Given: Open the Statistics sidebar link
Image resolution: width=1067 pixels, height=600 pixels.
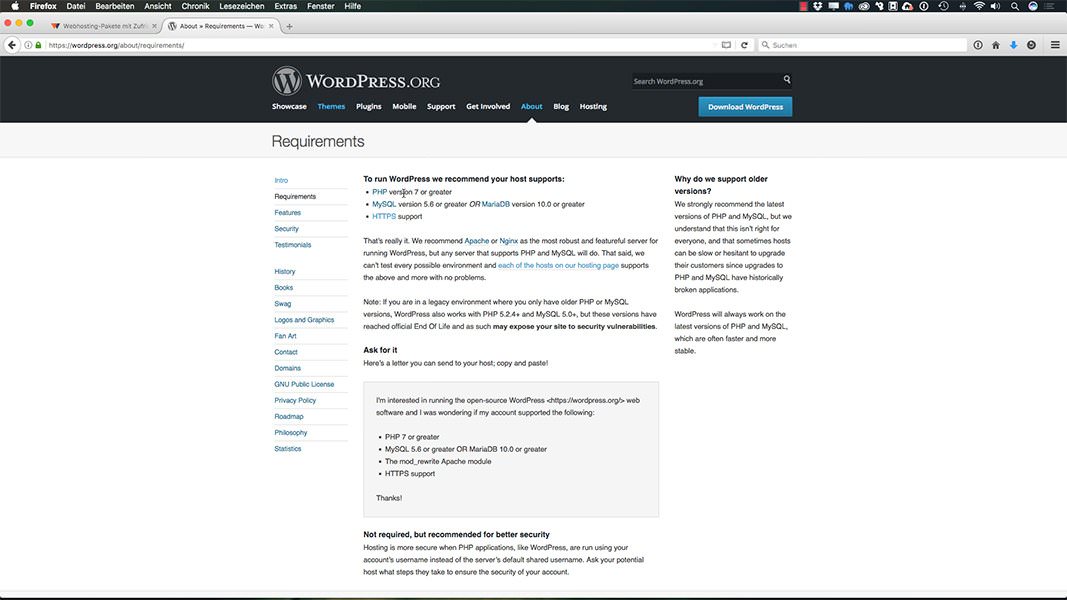Looking at the screenshot, I should (288, 449).
